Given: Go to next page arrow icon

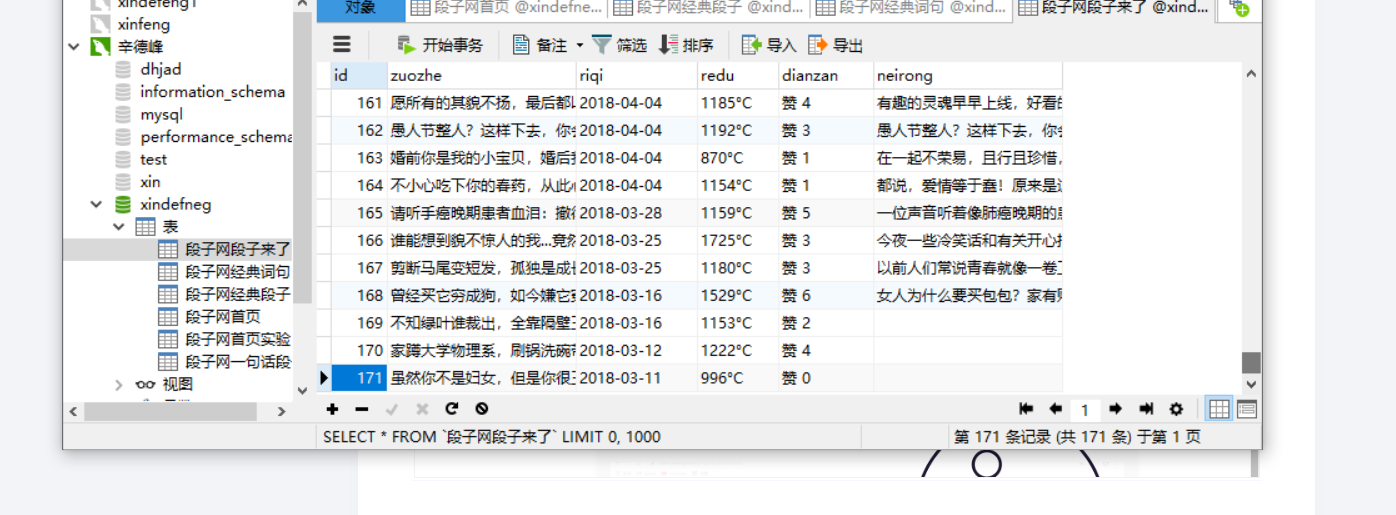Looking at the screenshot, I should pos(1116,409).
